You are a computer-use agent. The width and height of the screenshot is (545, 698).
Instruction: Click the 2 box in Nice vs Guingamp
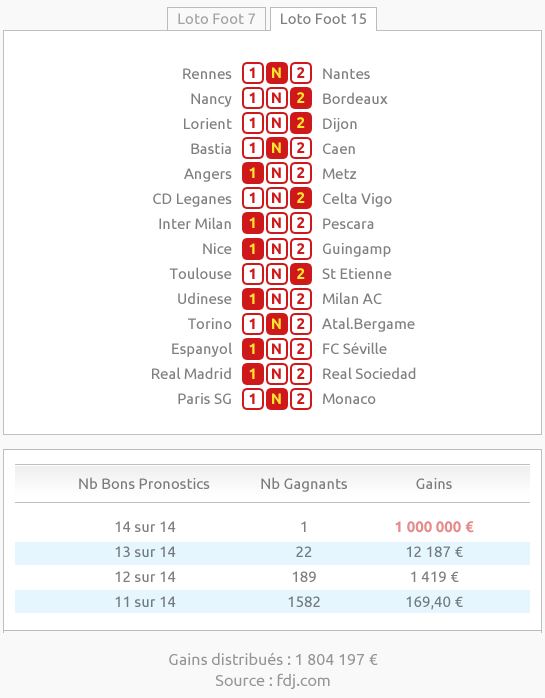tap(301, 248)
